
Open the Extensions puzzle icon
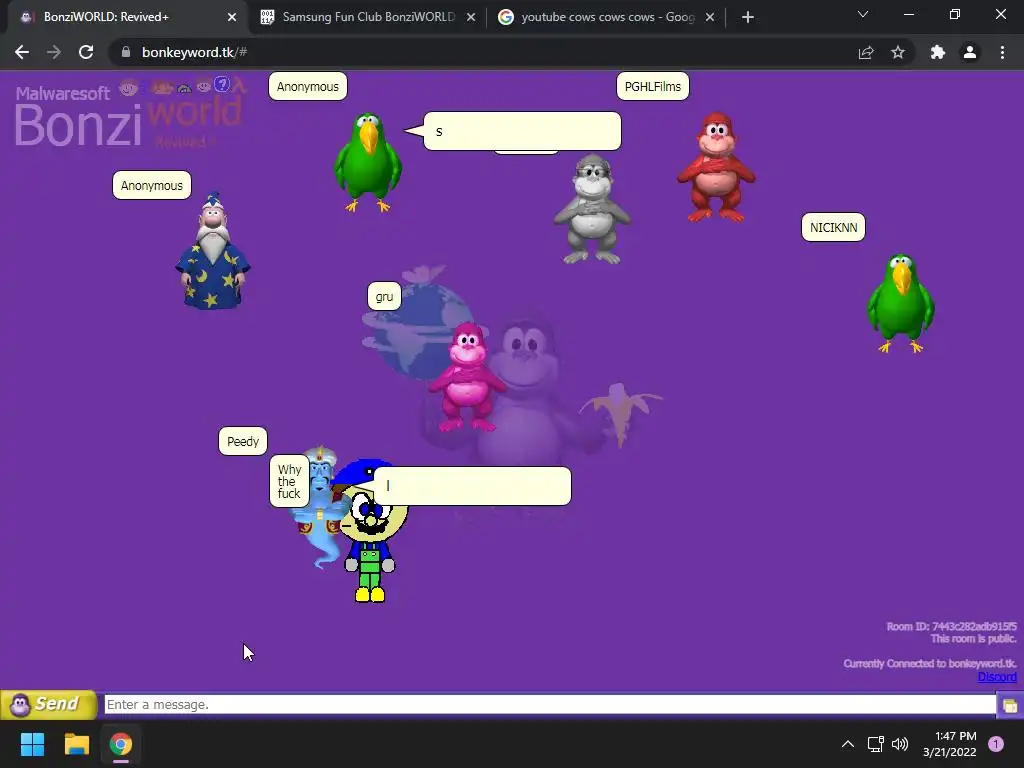[x=938, y=52]
